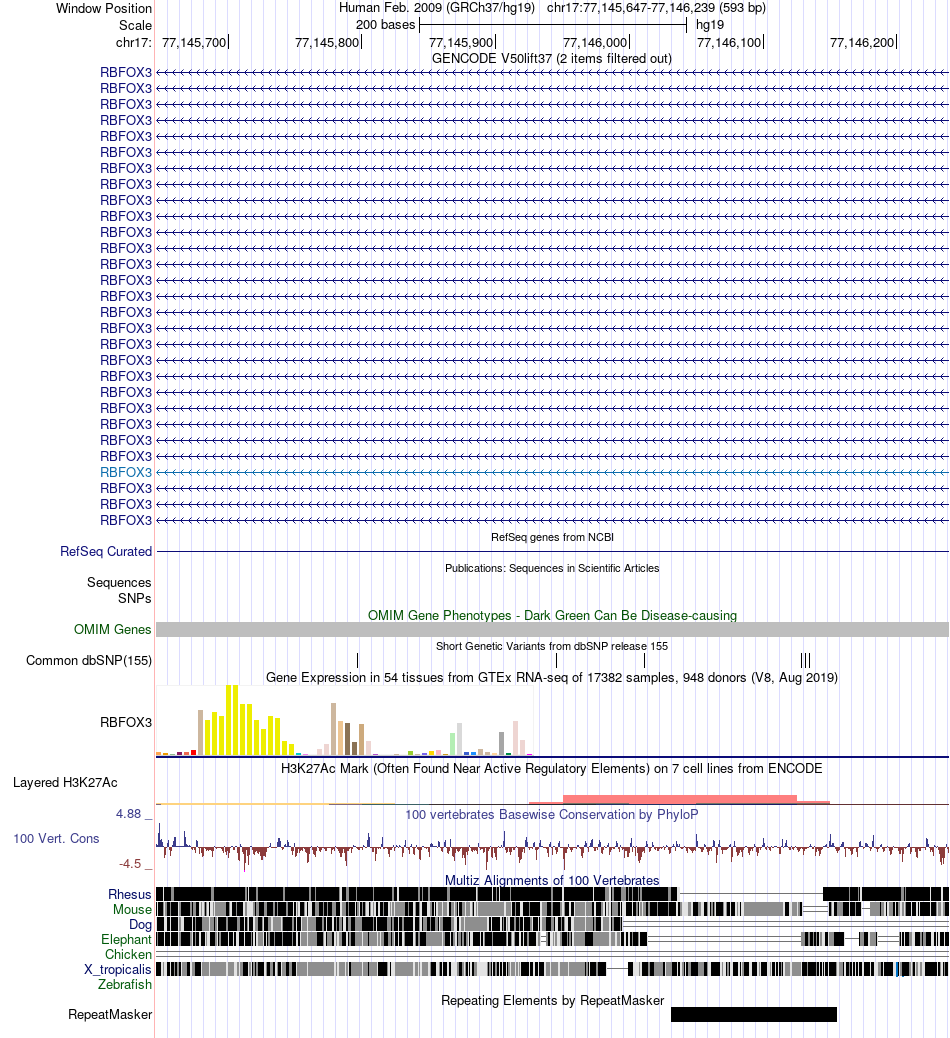Click the pink H3K27Ac signal peak

679,799
